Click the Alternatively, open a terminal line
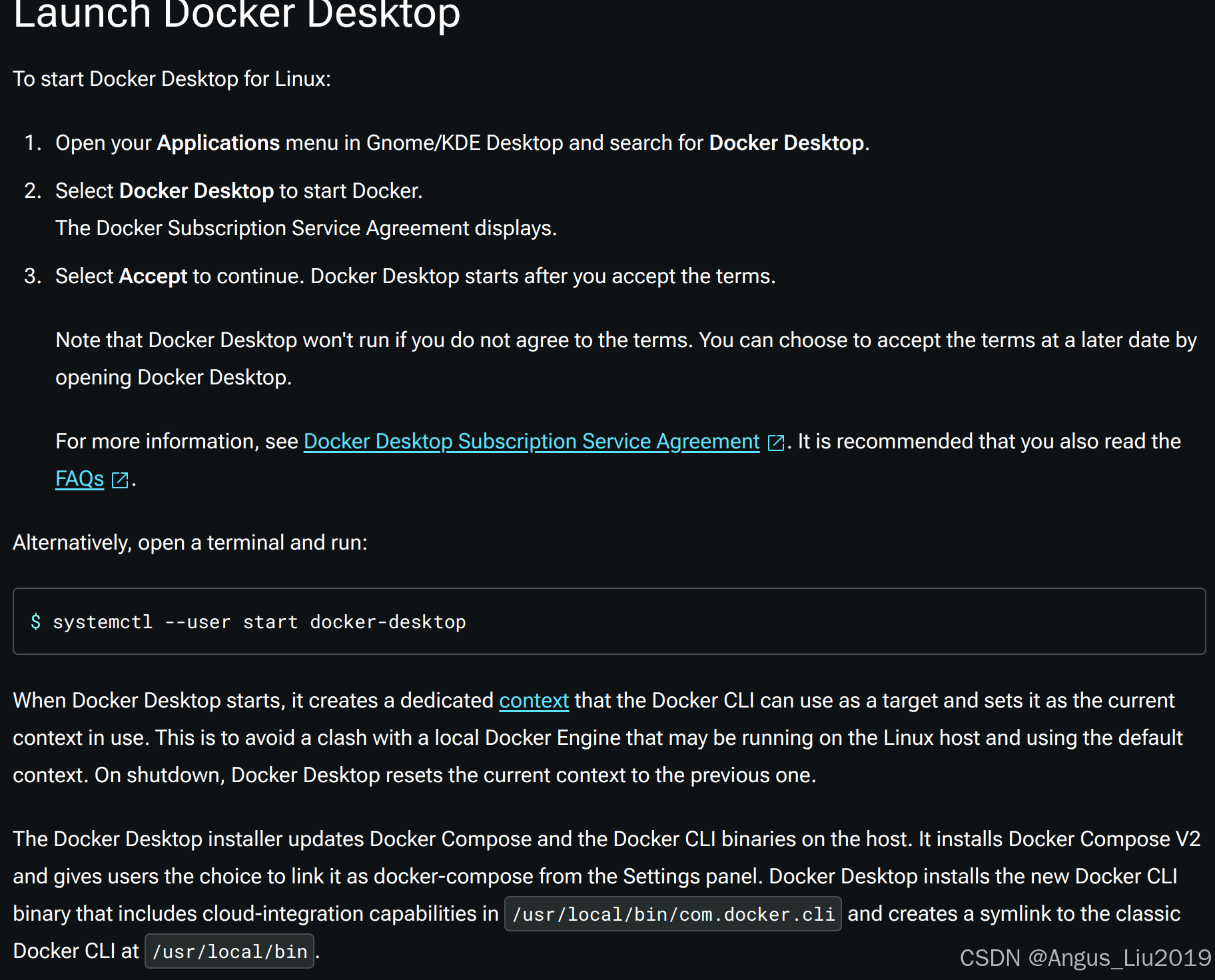 click(190, 542)
